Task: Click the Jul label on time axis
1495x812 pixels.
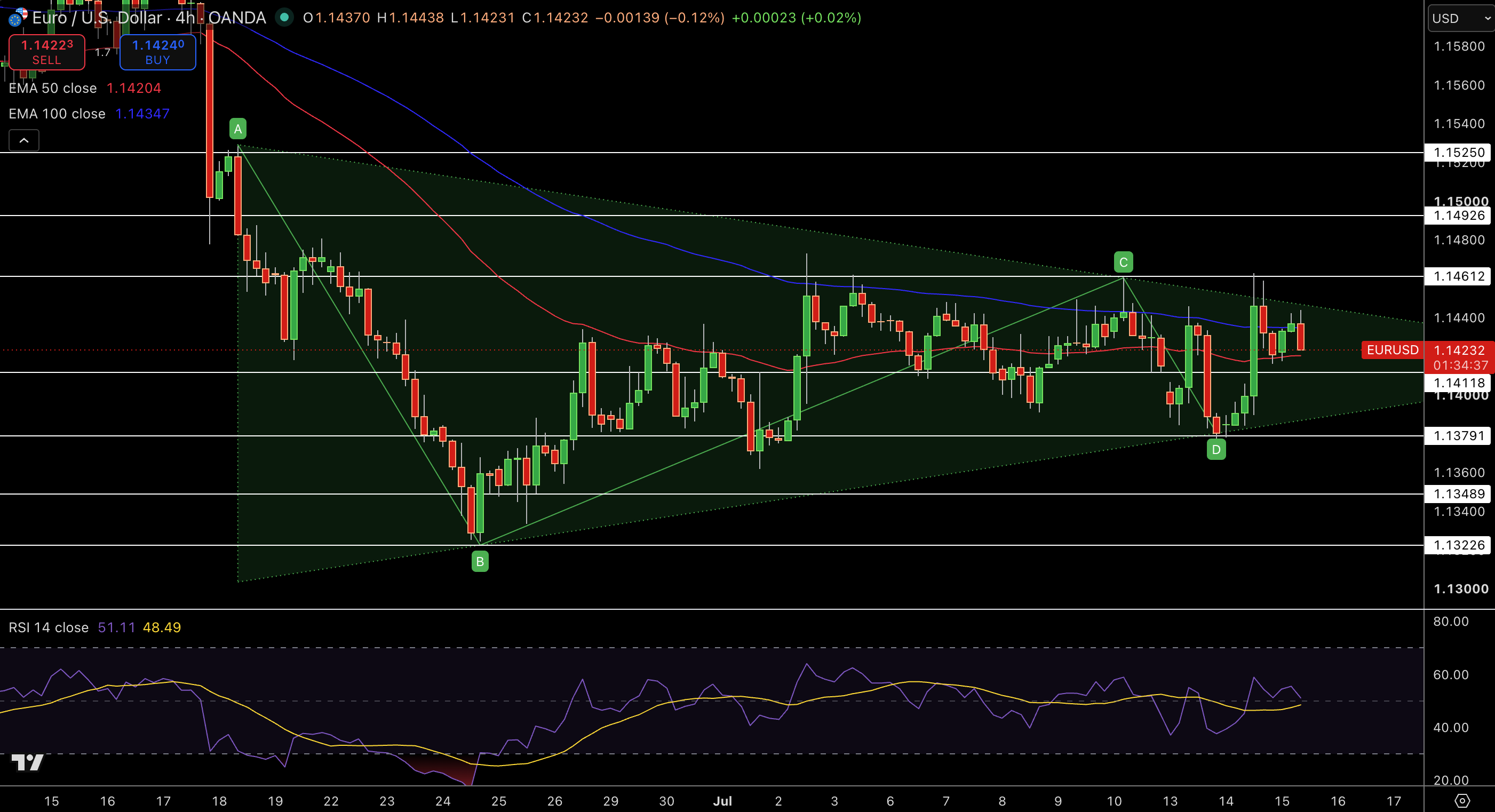Action: pyautogui.click(x=722, y=801)
